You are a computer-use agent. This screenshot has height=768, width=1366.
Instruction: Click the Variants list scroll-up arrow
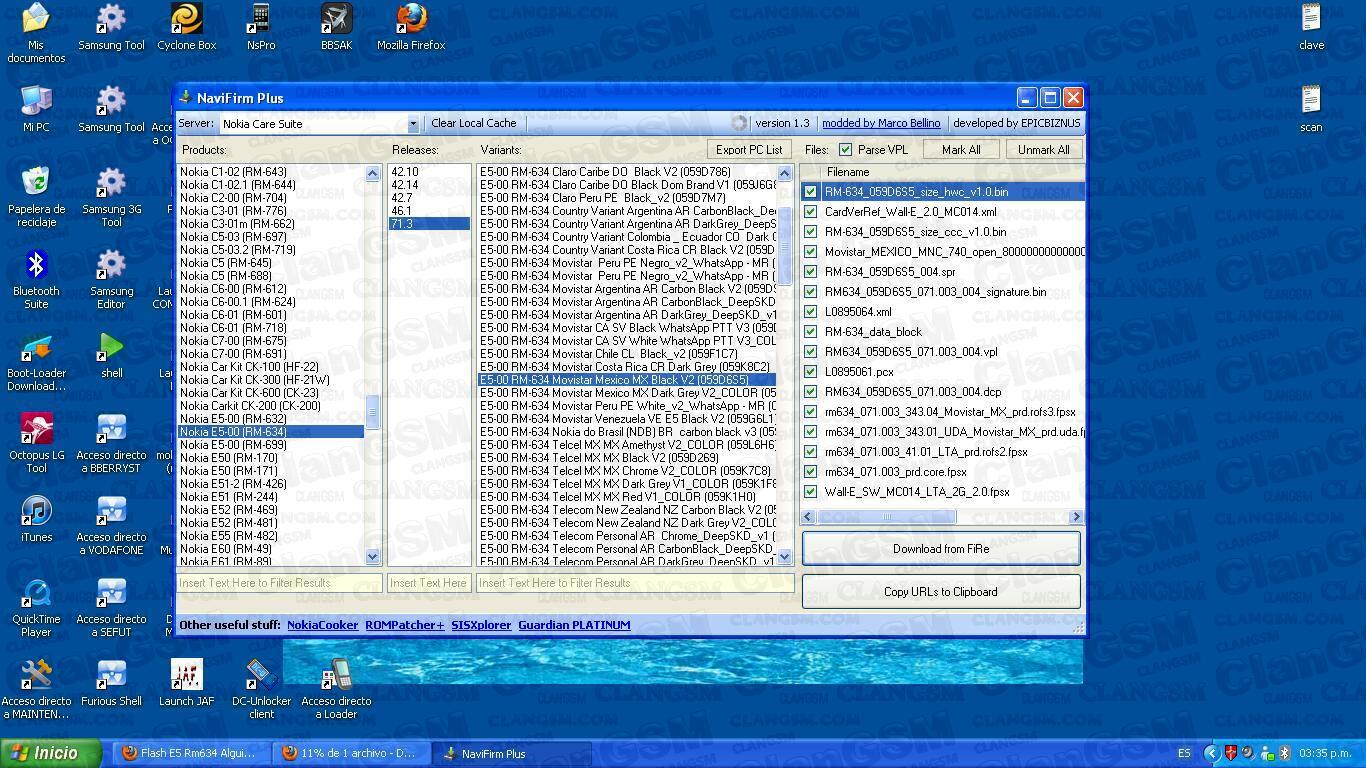point(784,174)
